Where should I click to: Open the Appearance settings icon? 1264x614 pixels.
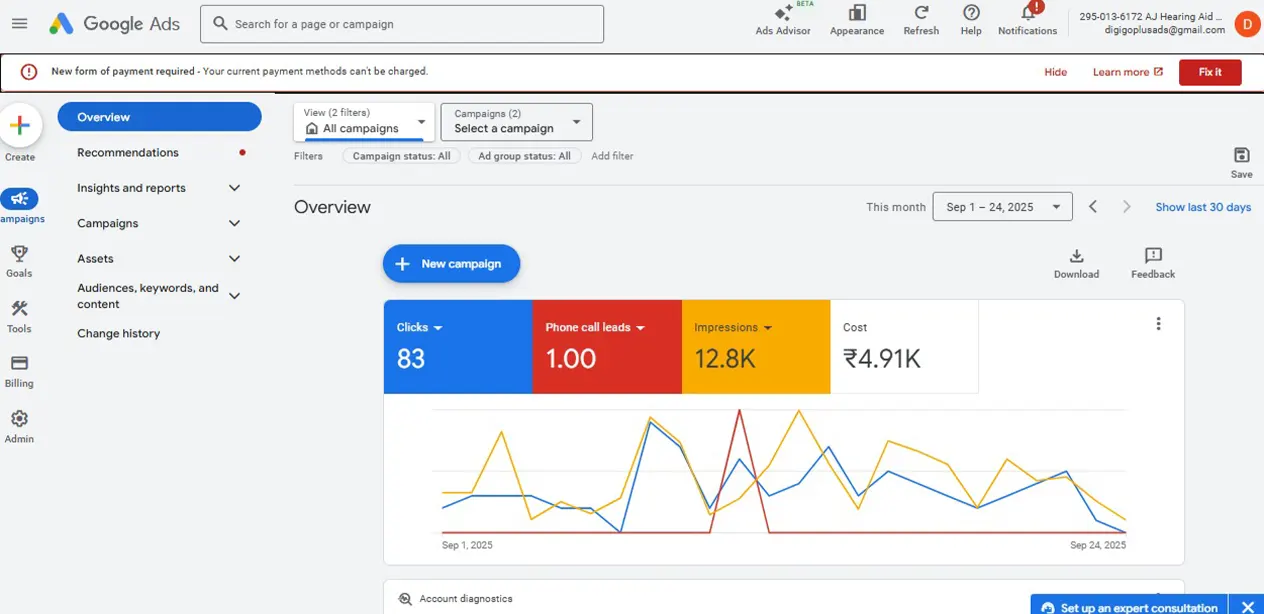[x=856, y=13]
